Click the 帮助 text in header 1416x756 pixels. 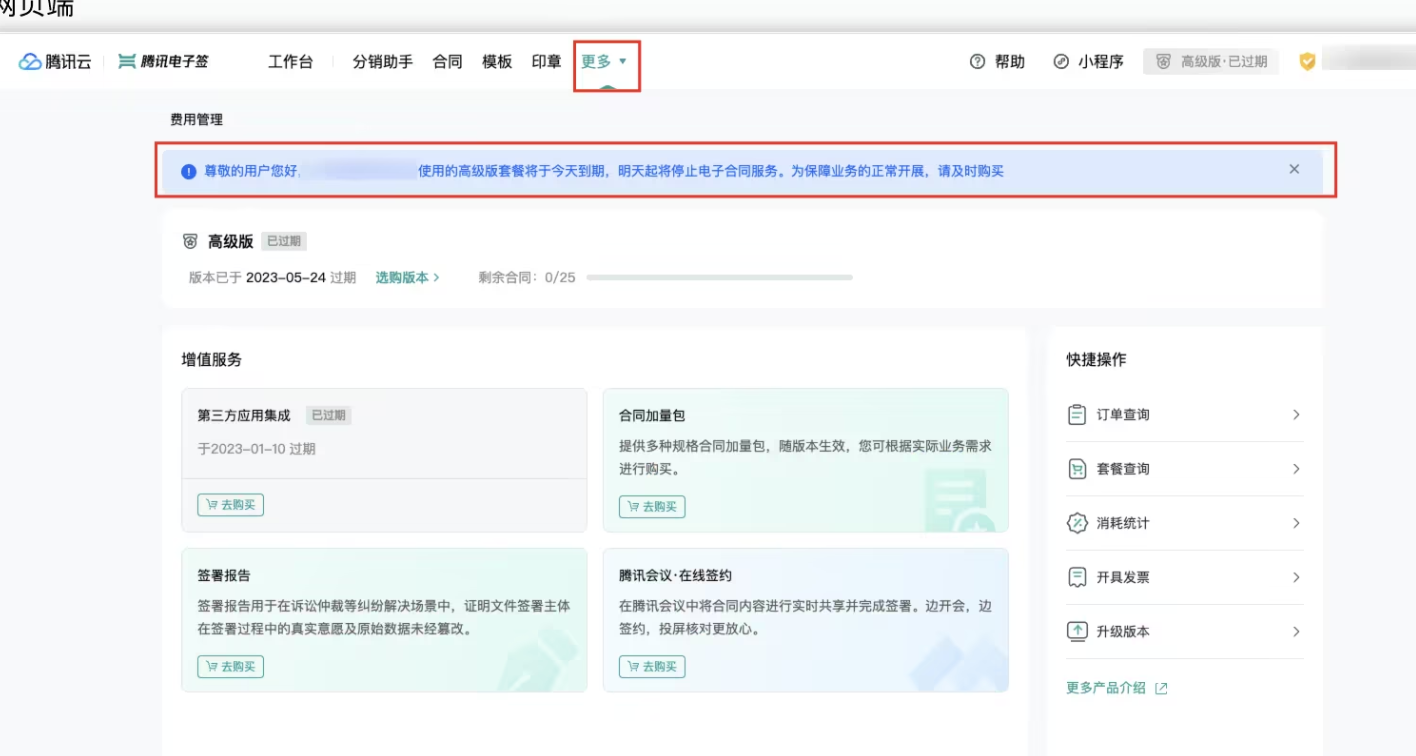[1009, 61]
